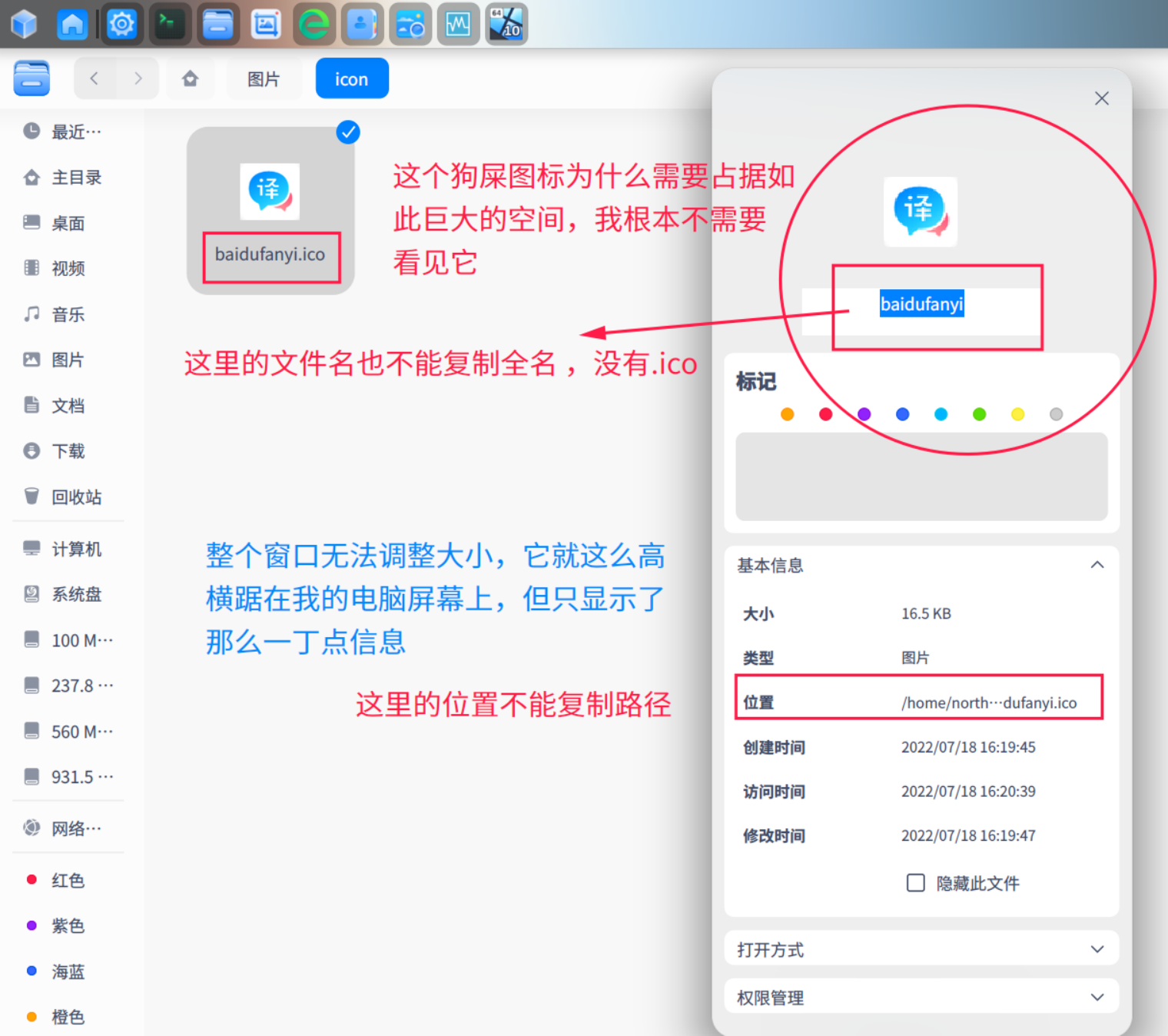Open the launcher cube icon in the dock
The width and height of the screenshot is (1168, 1036).
click(25, 25)
